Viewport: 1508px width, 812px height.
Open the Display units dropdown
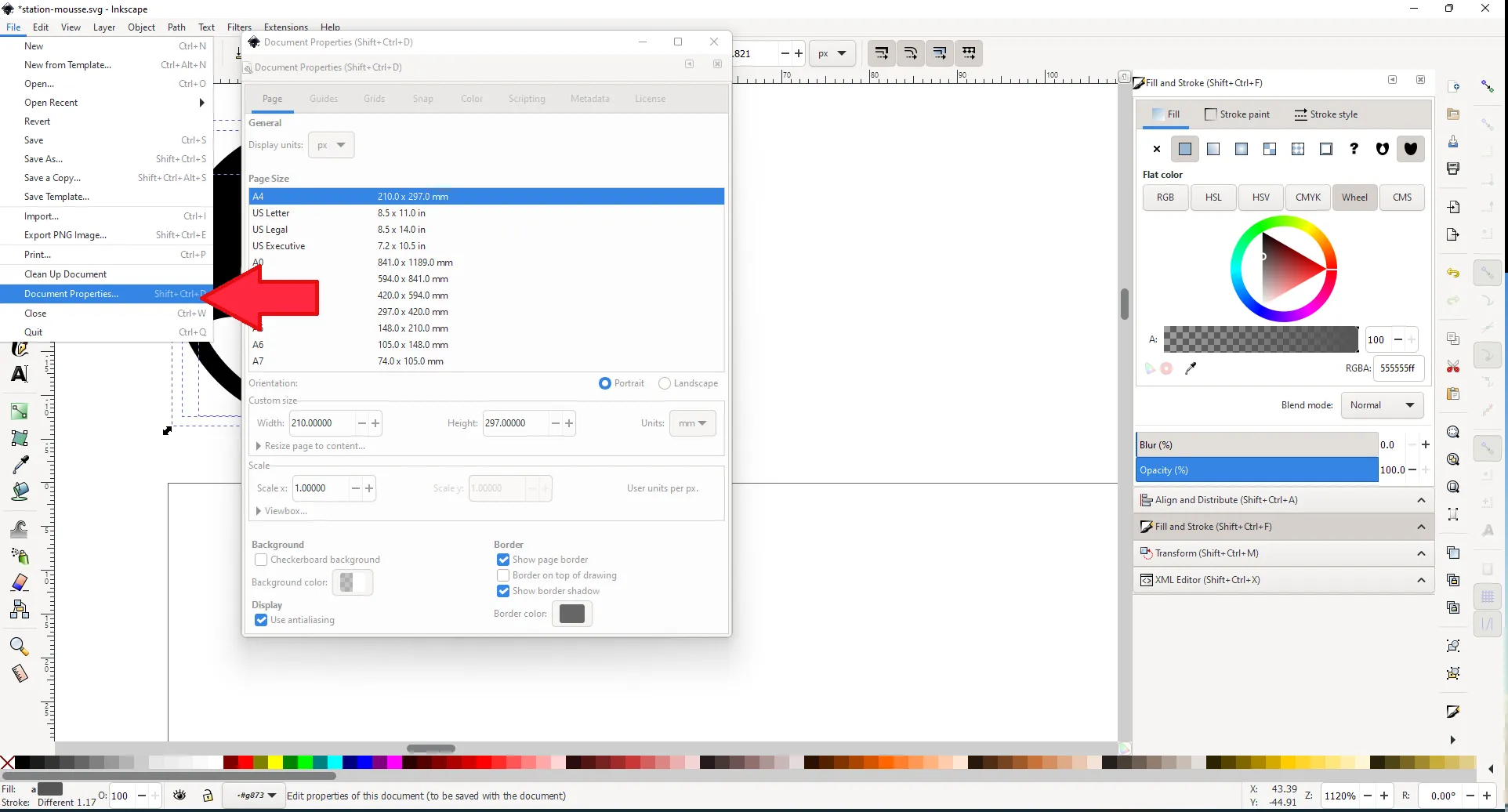[x=332, y=145]
